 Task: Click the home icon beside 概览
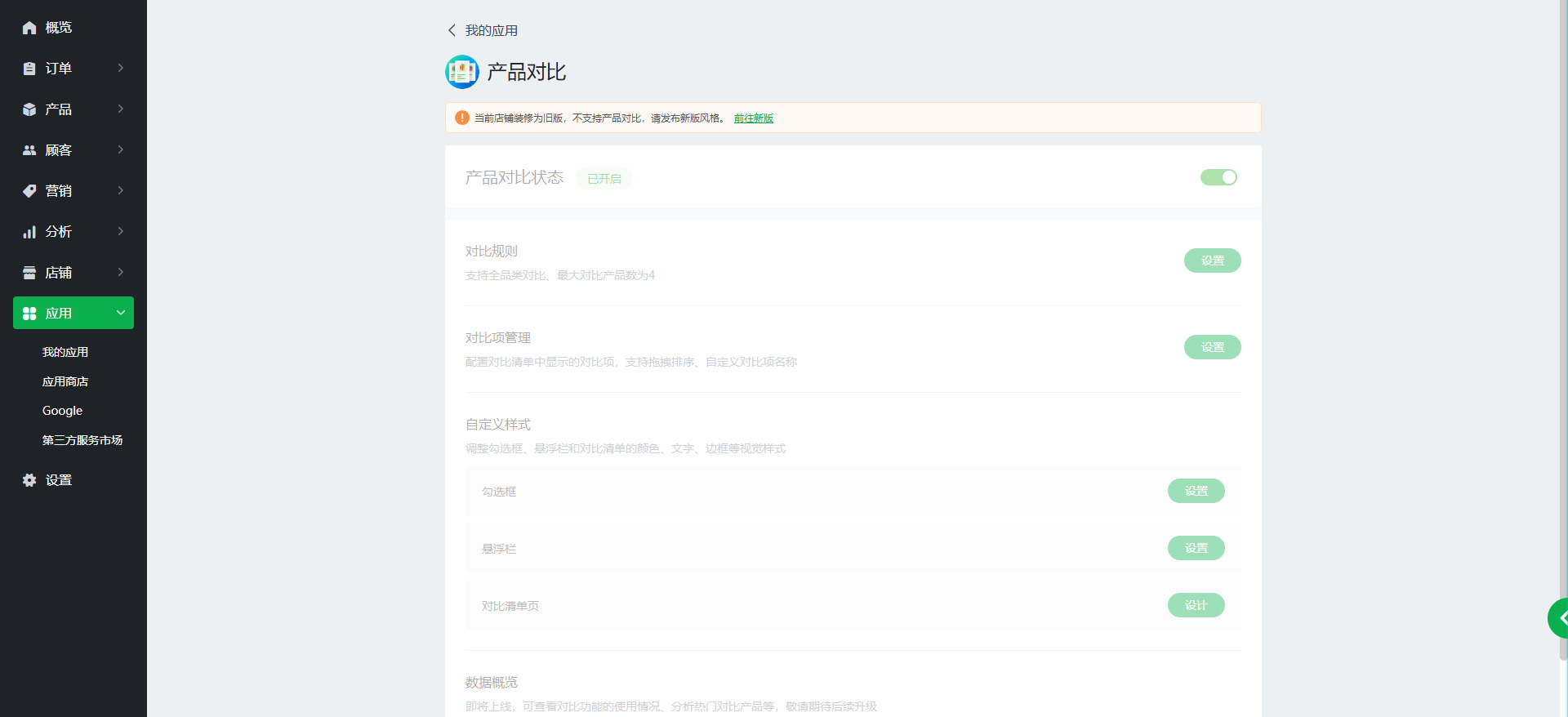click(29, 28)
